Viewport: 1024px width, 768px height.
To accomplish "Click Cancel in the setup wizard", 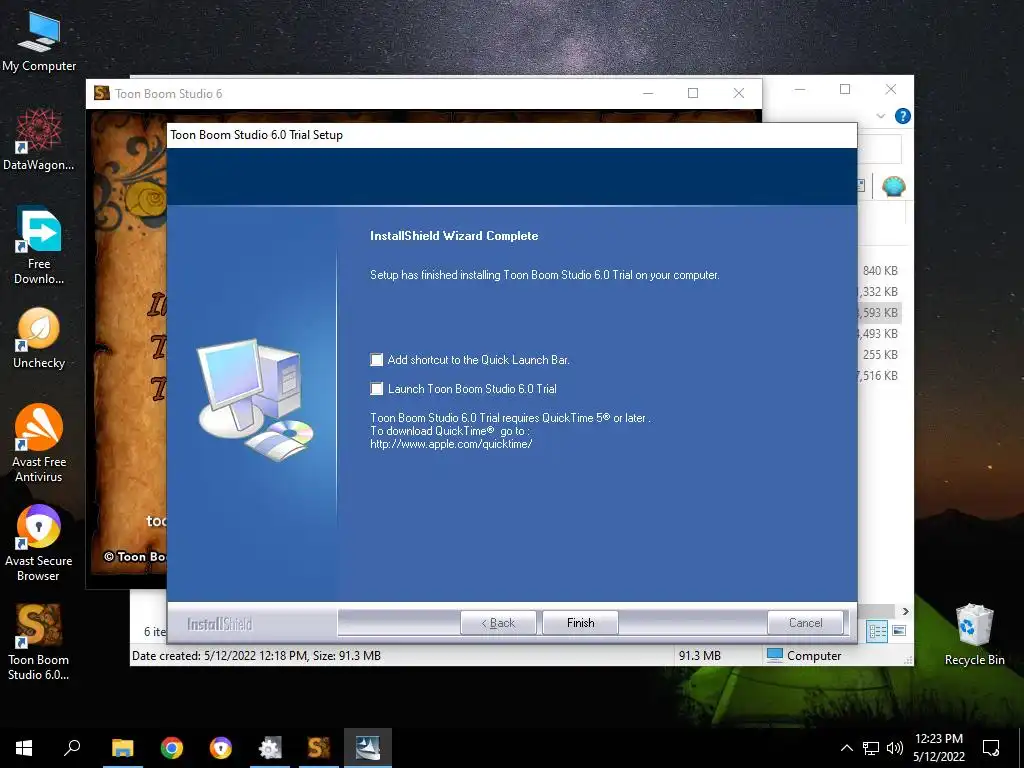I will click(x=805, y=623).
